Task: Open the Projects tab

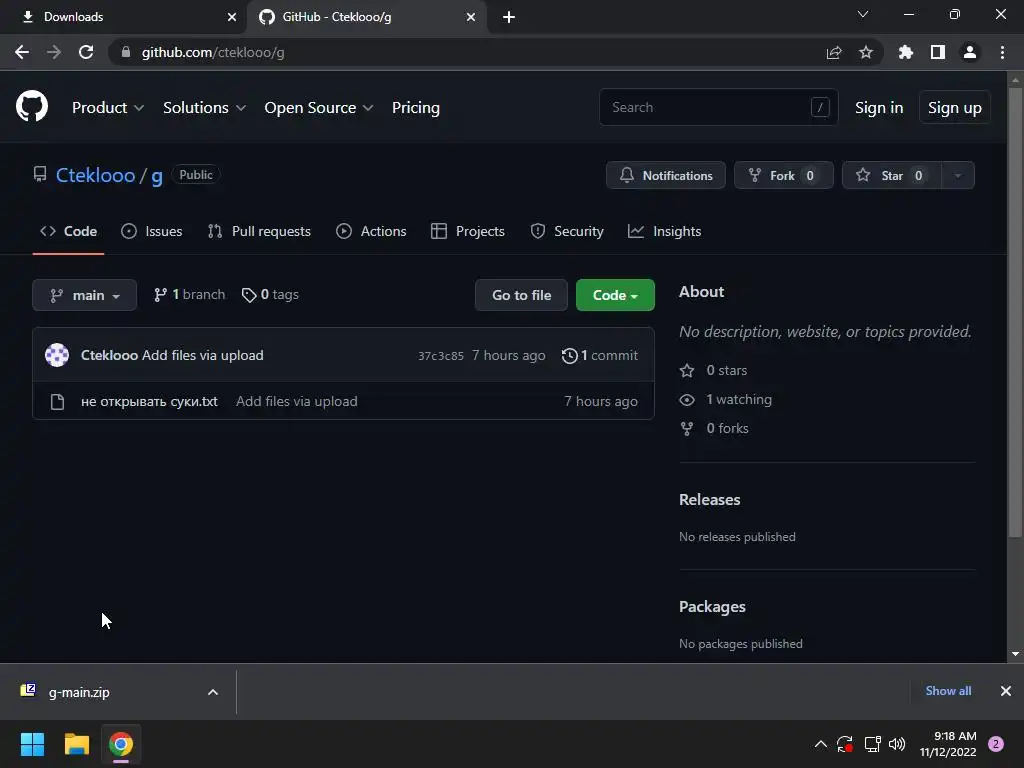Action: (x=468, y=231)
